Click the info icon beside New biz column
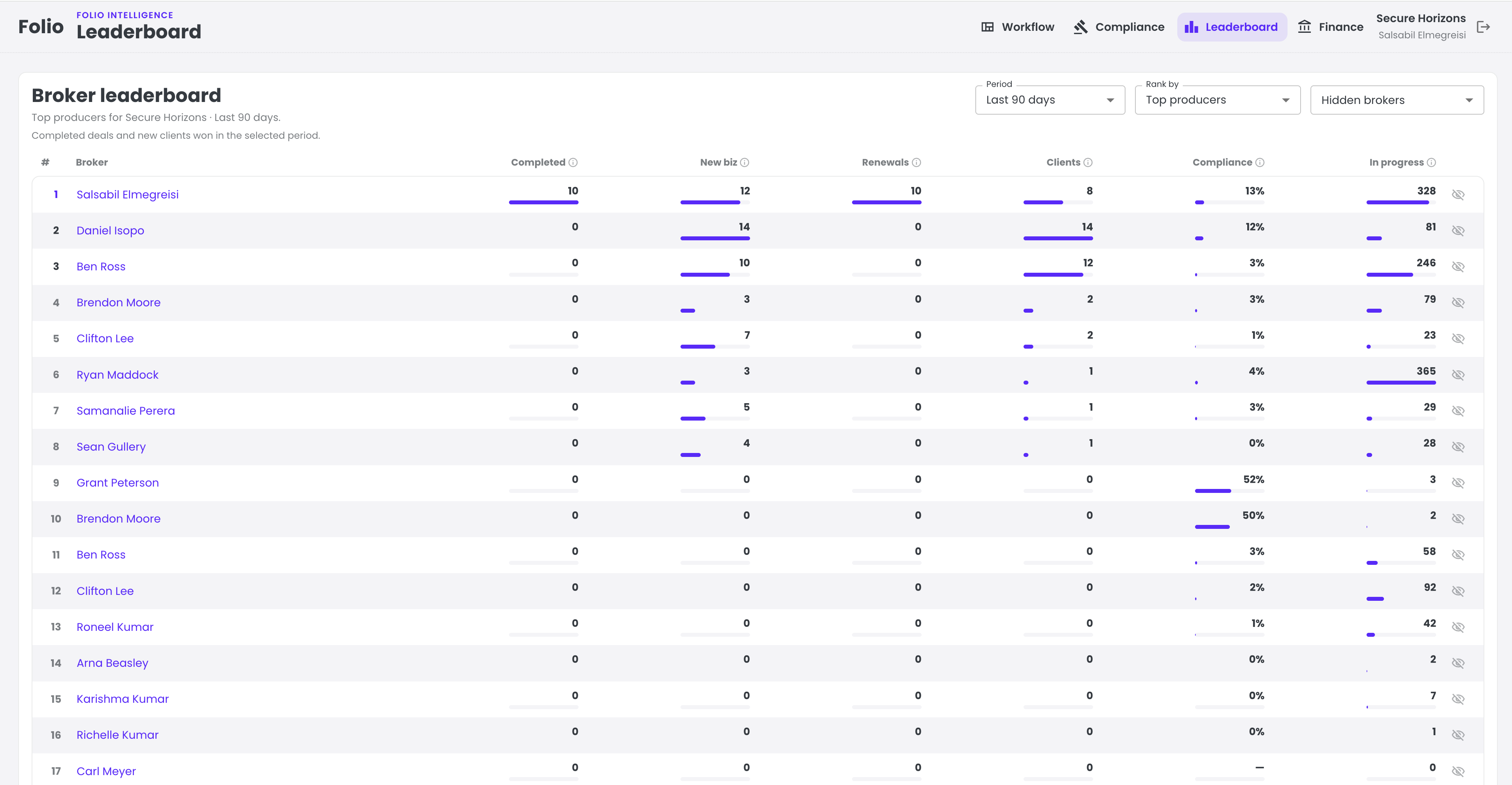 (745, 162)
